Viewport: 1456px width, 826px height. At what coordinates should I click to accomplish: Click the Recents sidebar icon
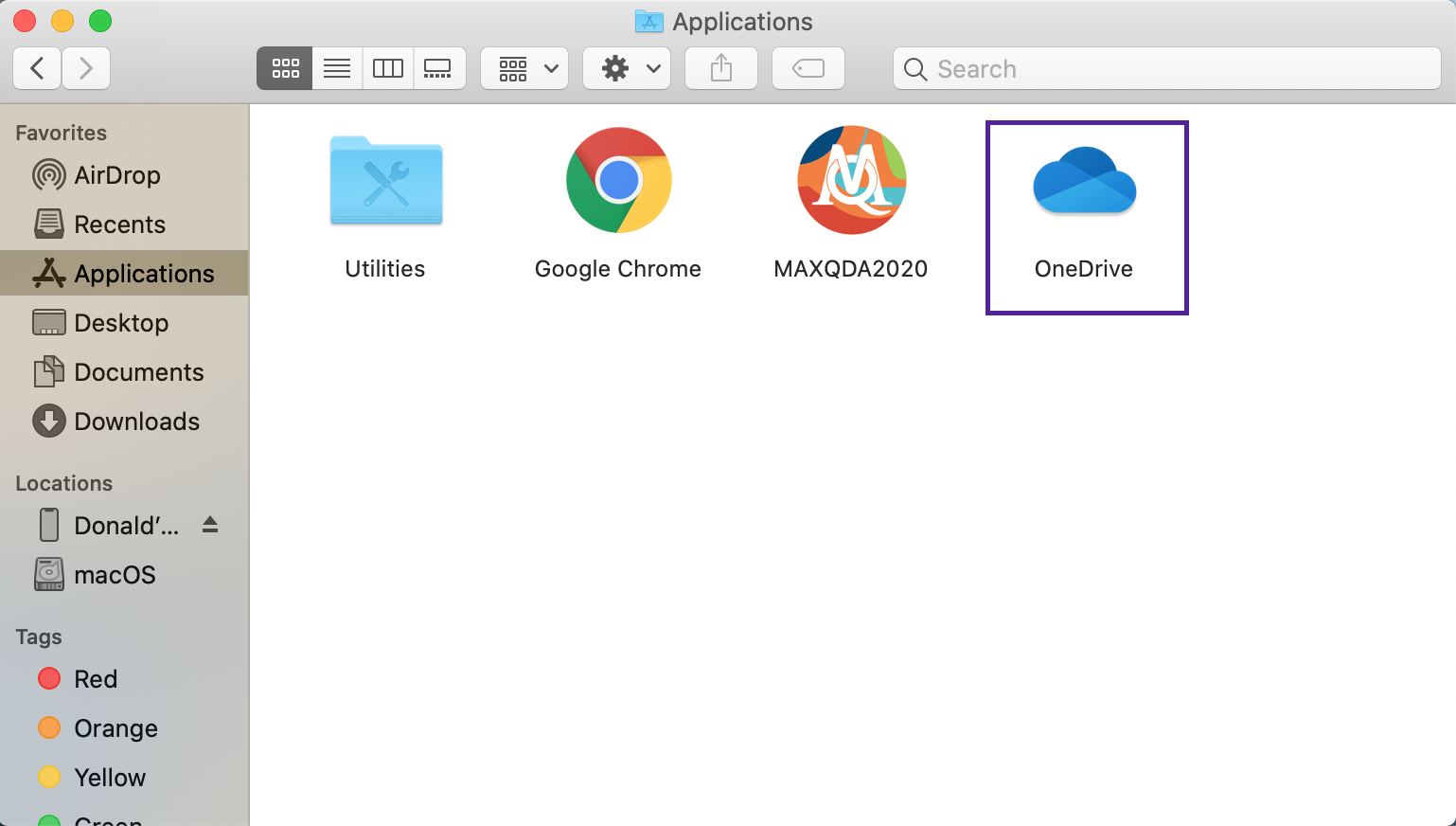[x=49, y=224]
